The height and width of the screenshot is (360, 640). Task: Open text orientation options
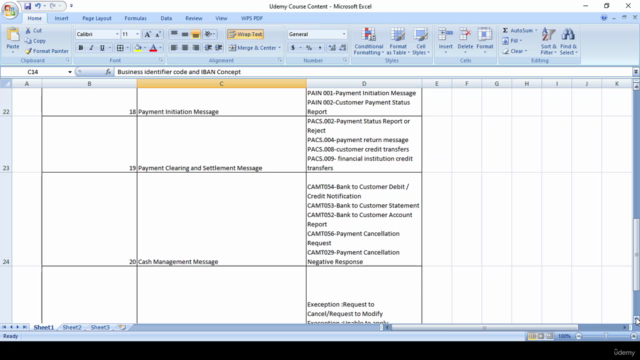pyautogui.click(x=209, y=34)
